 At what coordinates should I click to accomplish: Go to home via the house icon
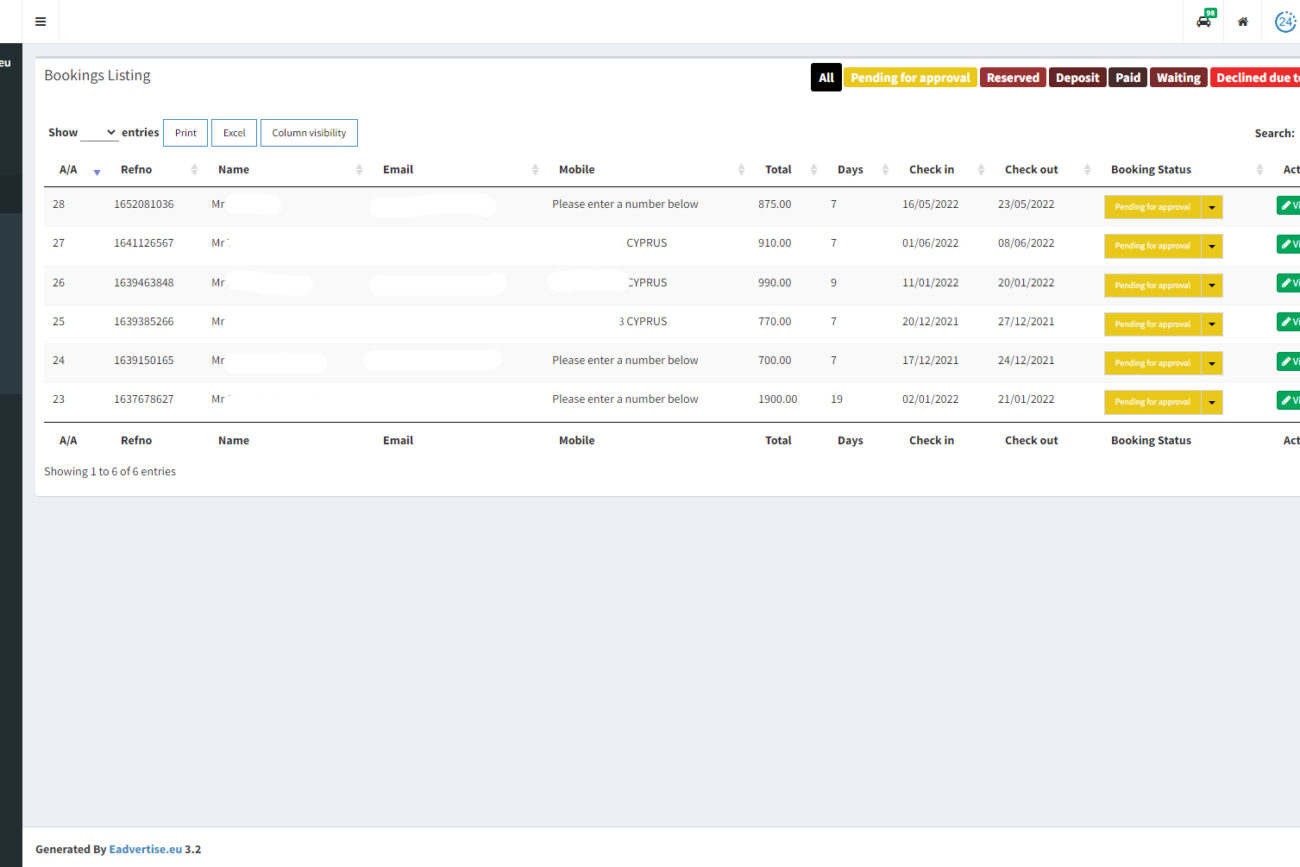coord(1242,21)
